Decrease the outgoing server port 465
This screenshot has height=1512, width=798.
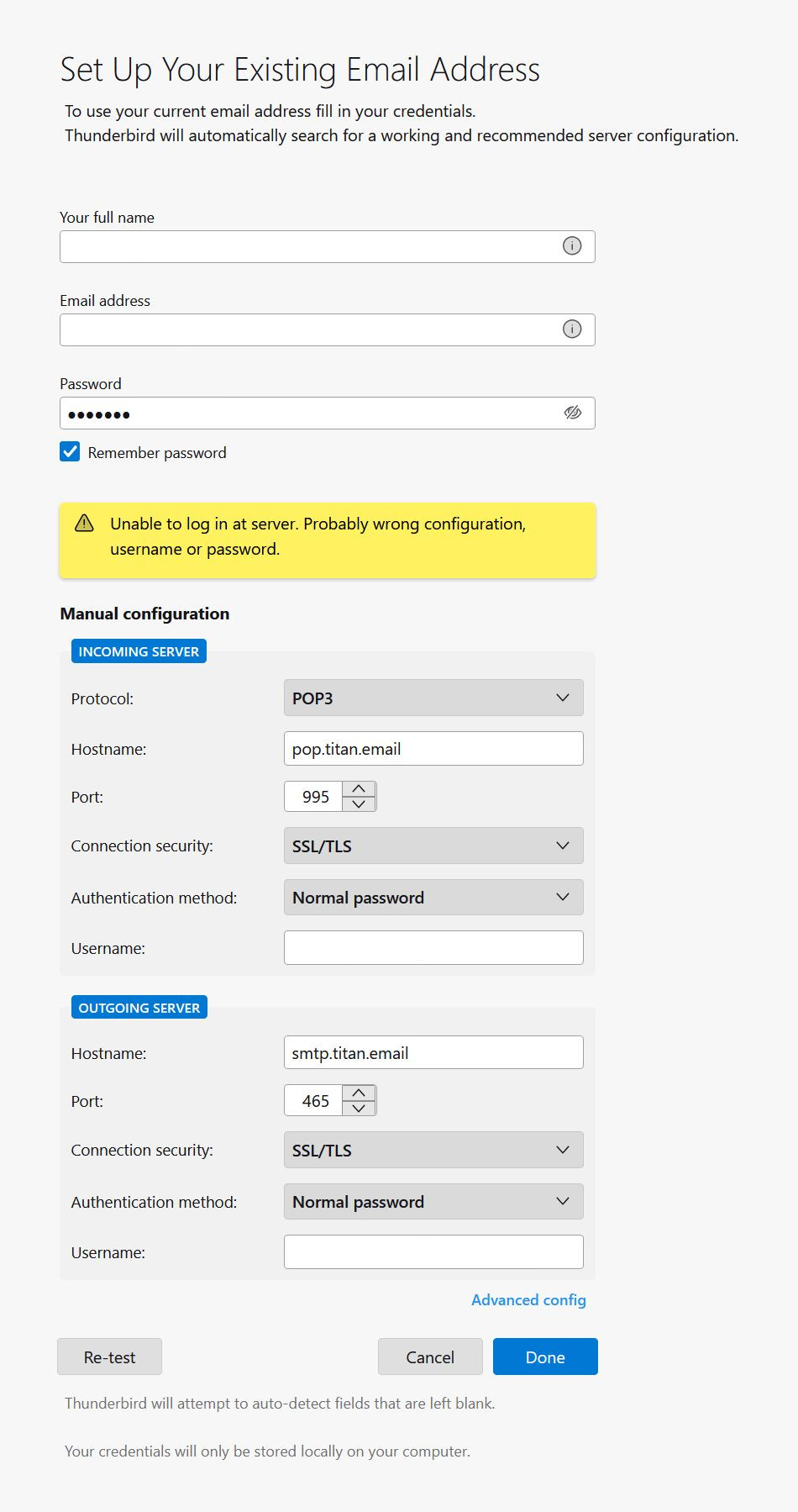point(359,1108)
